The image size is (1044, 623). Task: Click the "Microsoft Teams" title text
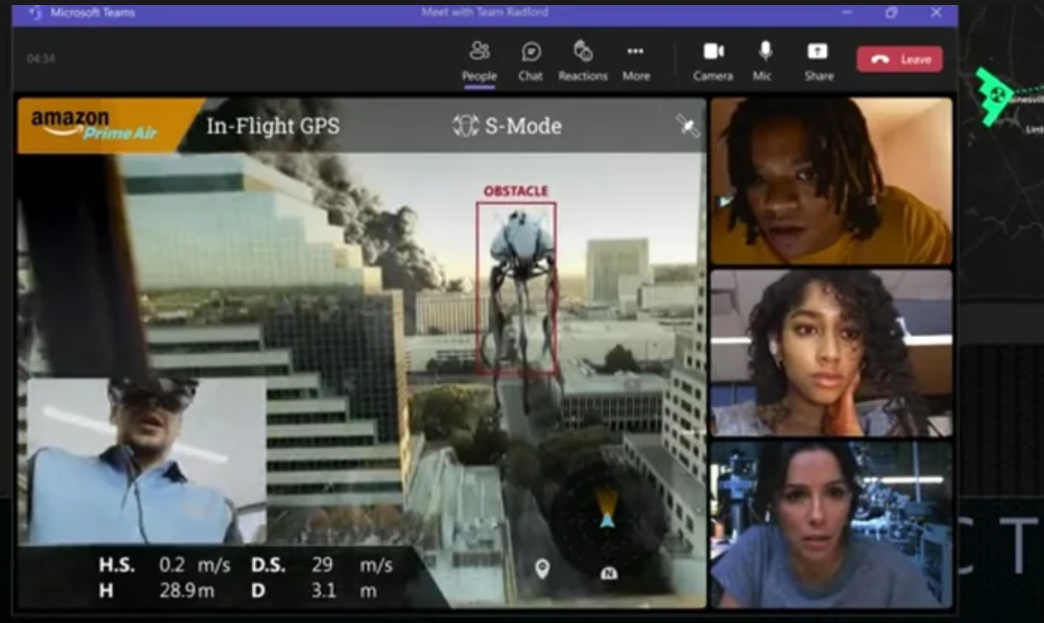pos(93,13)
